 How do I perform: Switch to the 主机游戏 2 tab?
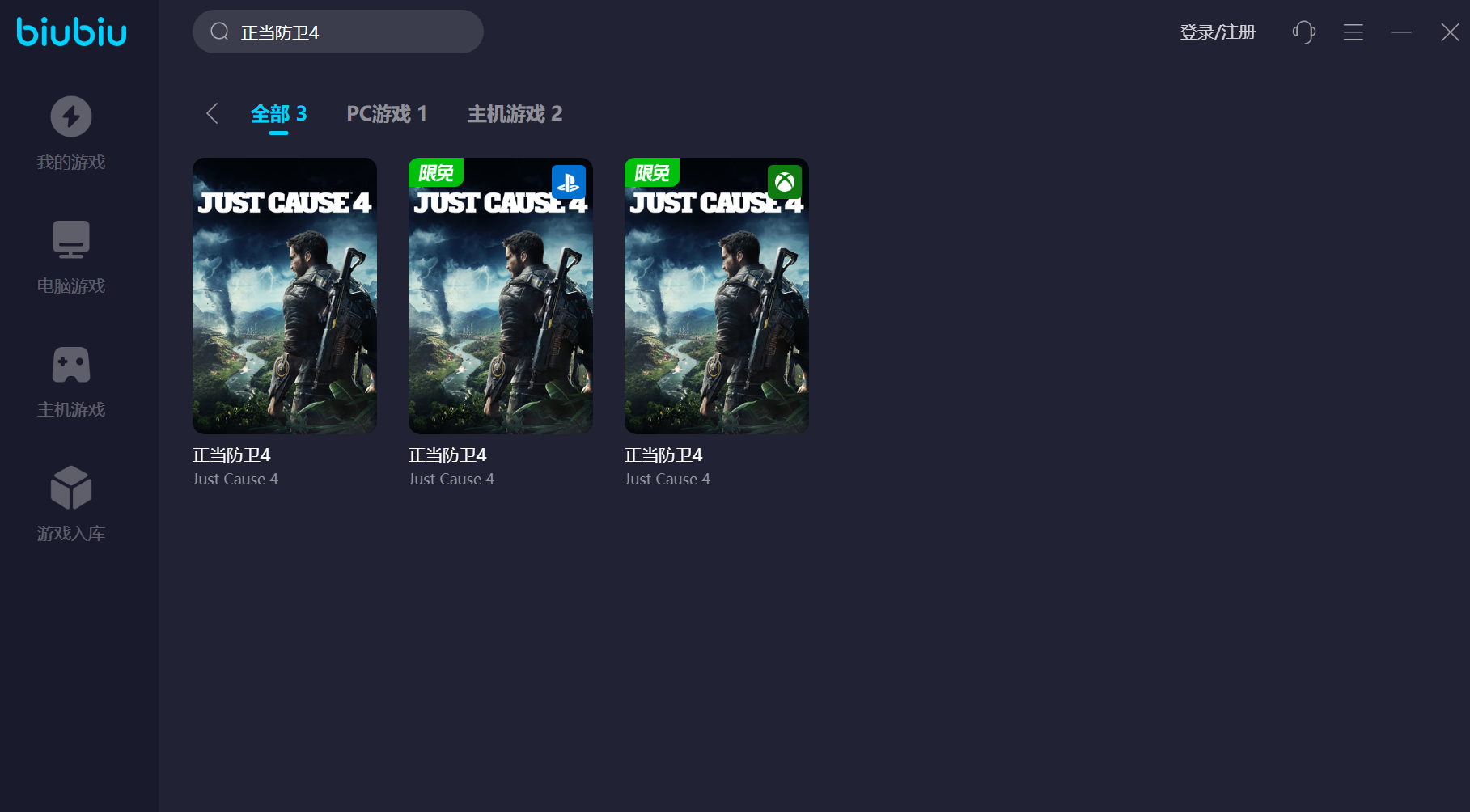515,114
